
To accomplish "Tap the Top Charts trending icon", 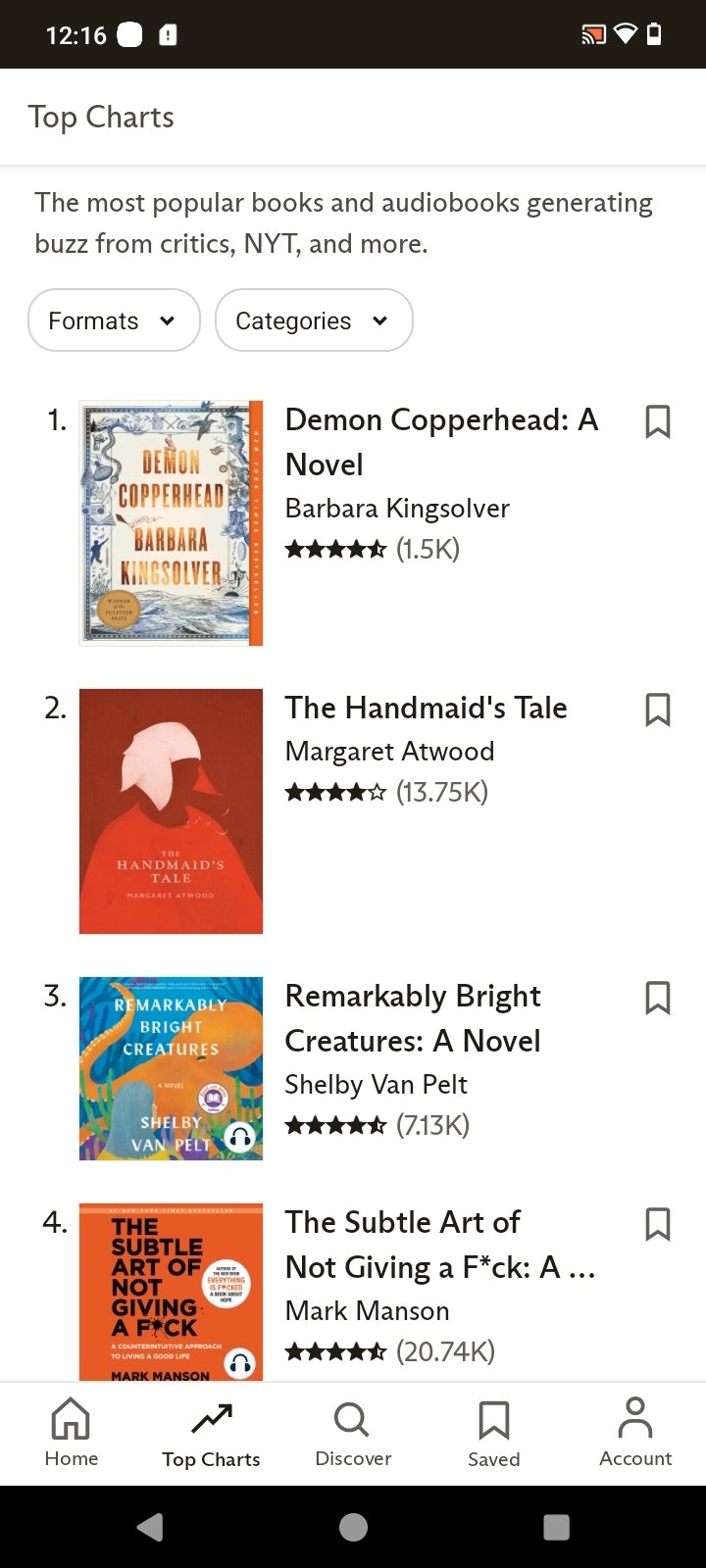I will pos(212,1418).
